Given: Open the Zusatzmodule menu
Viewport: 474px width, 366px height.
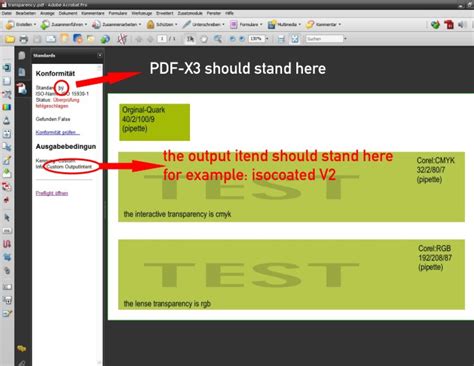Looking at the screenshot, I should point(190,13).
